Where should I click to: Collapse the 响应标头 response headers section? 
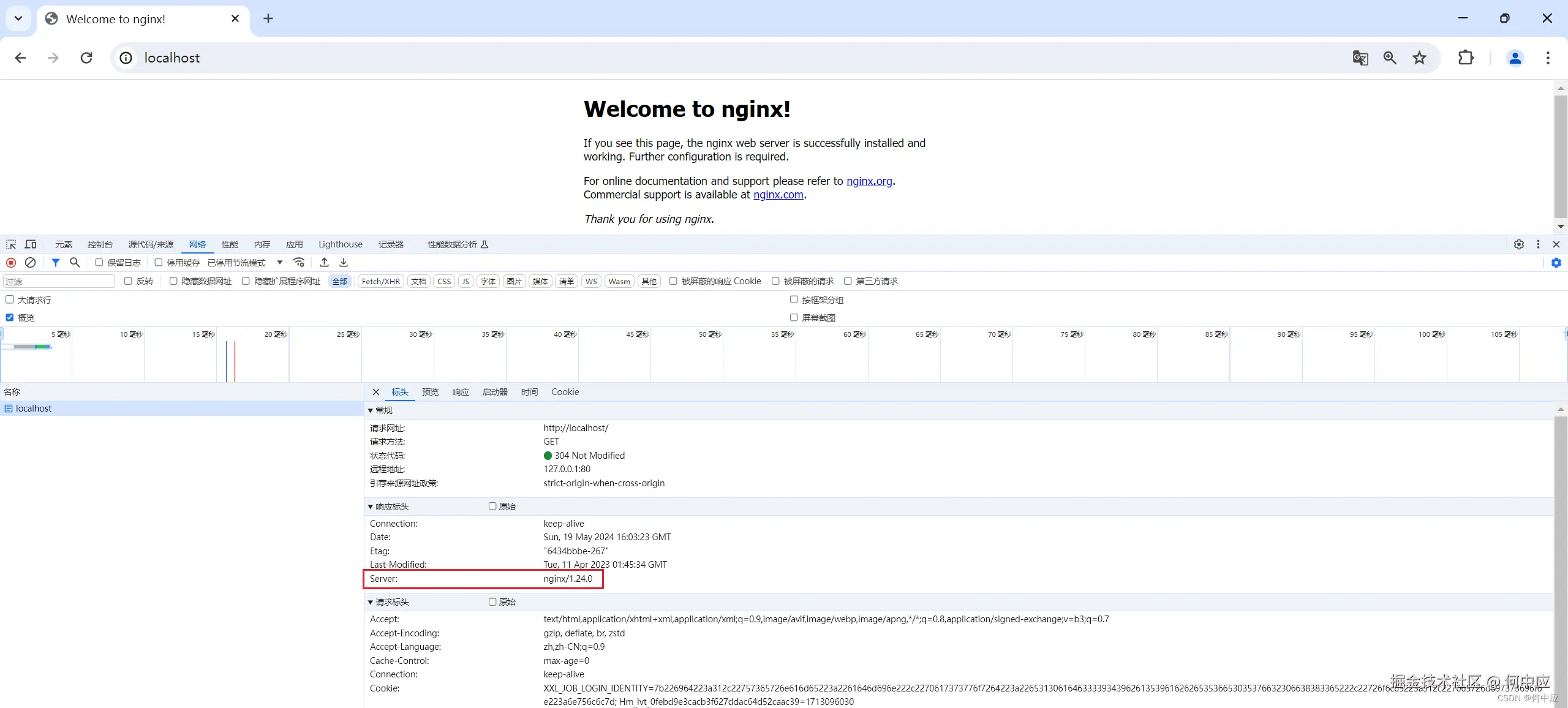pos(371,507)
